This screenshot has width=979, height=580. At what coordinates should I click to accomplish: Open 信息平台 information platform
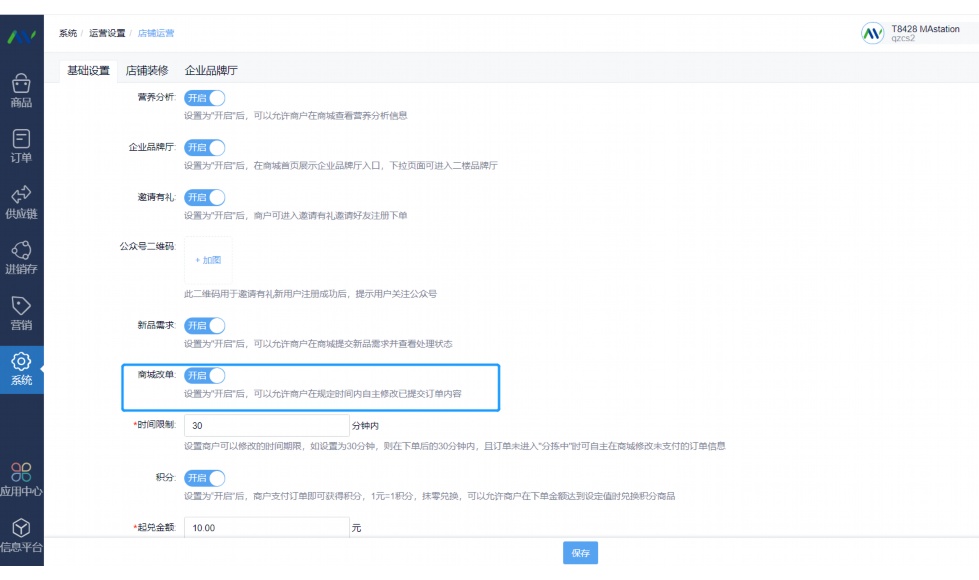click(21, 534)
